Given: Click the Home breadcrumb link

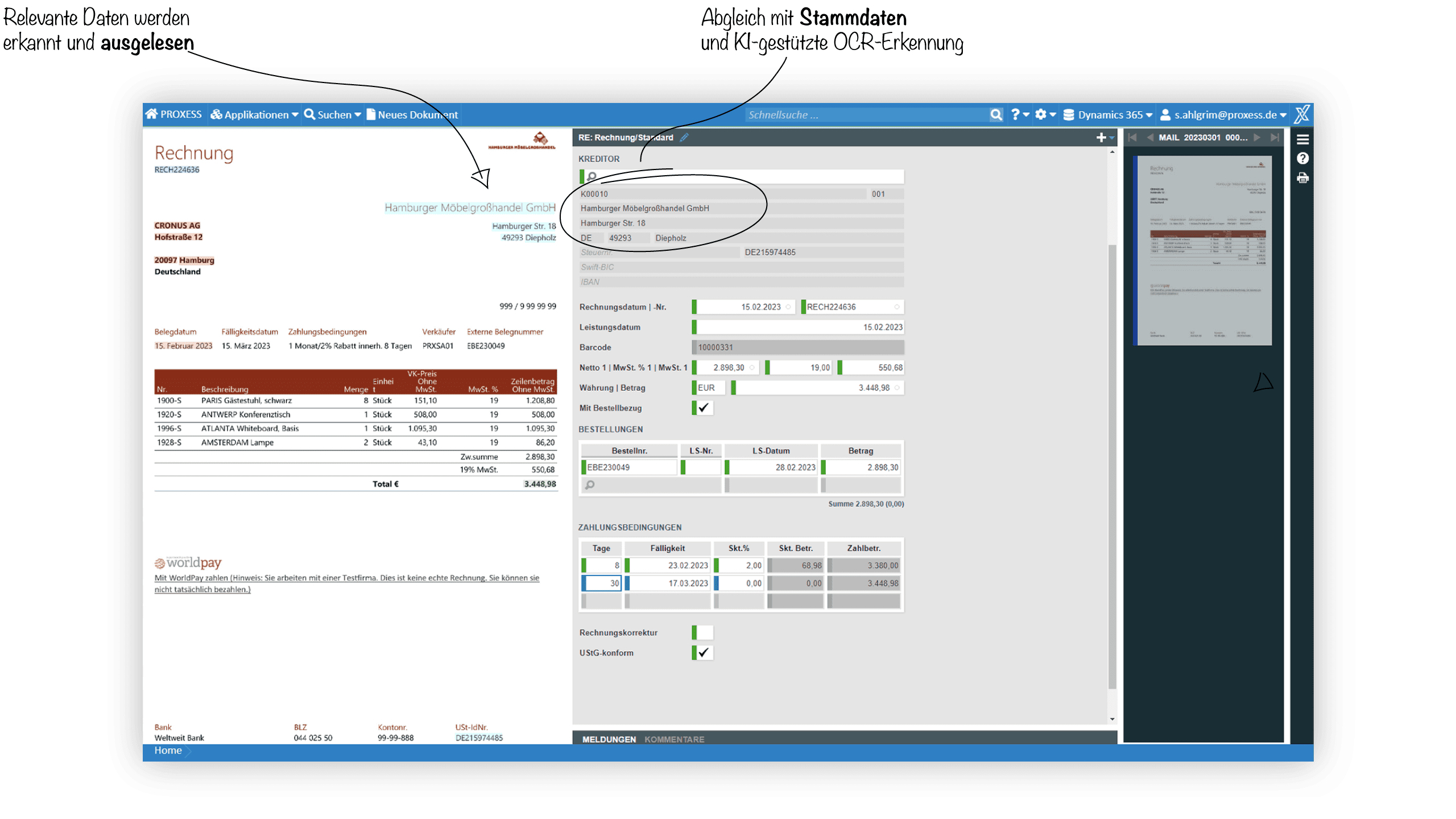Looking at the screenshot, I should coord(168,750).
